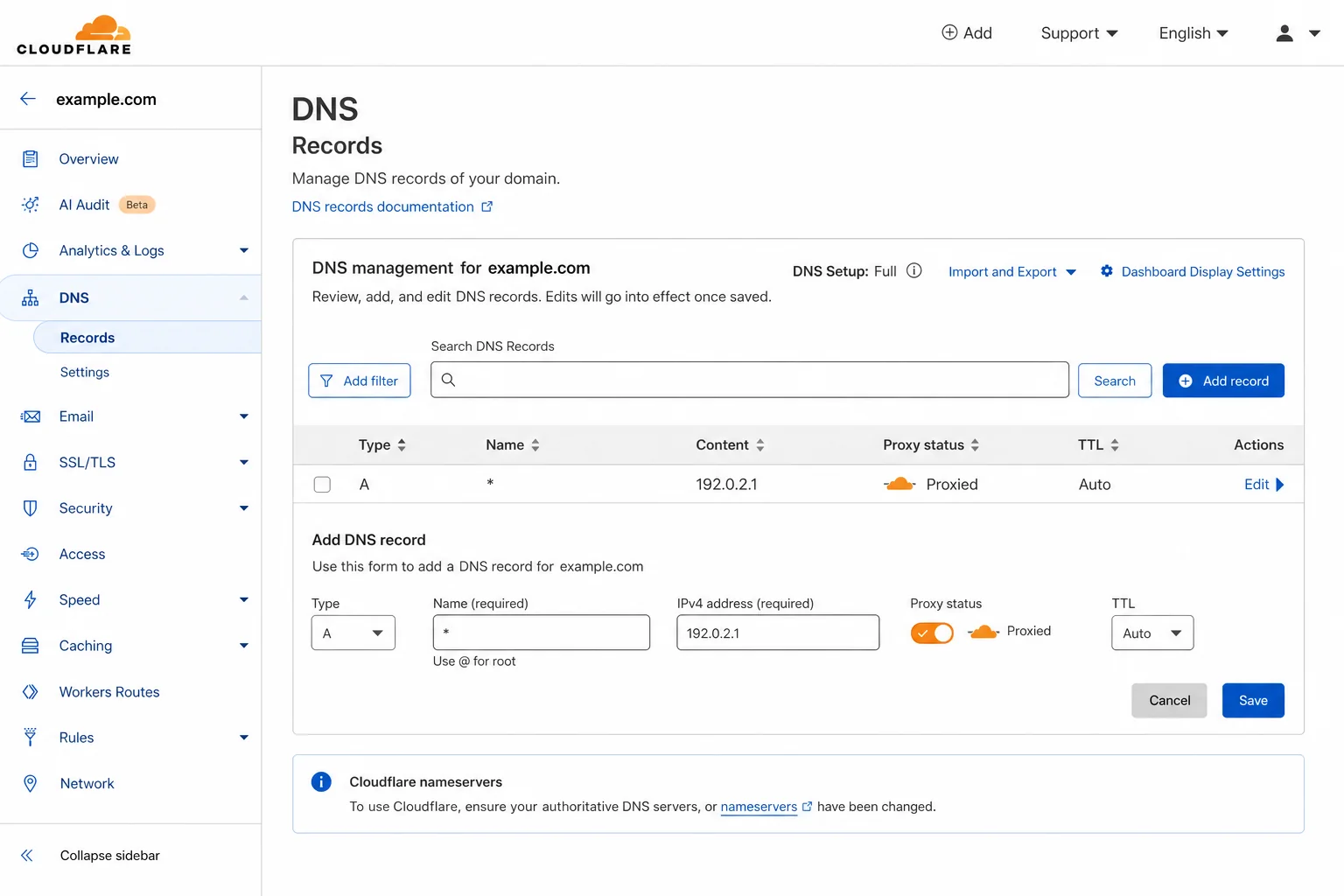The image size is (1344, 896).
Task: Expand the Security sidebar section
Action: tap(244, 508)
